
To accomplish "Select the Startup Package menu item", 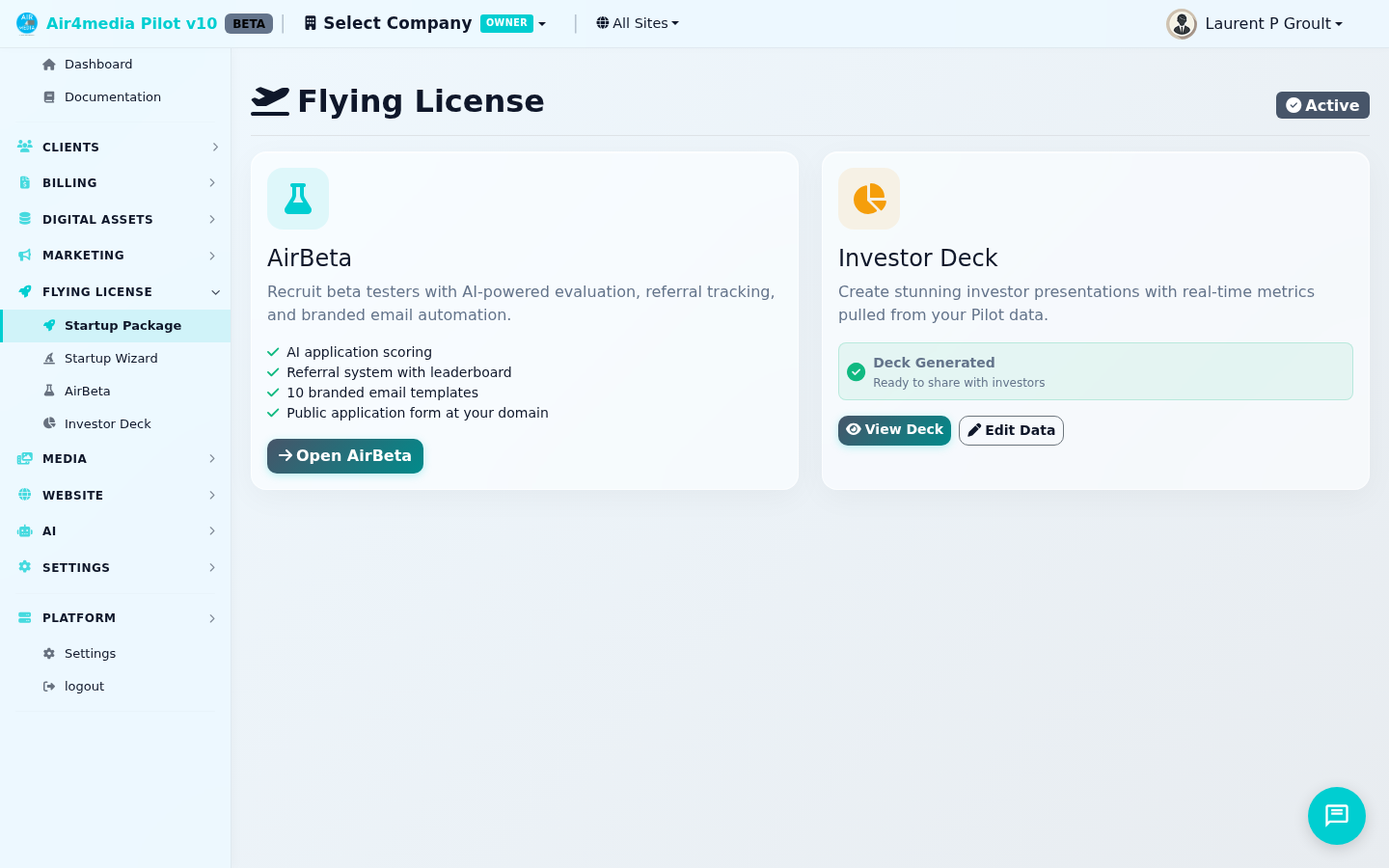I will click(123, 325).
